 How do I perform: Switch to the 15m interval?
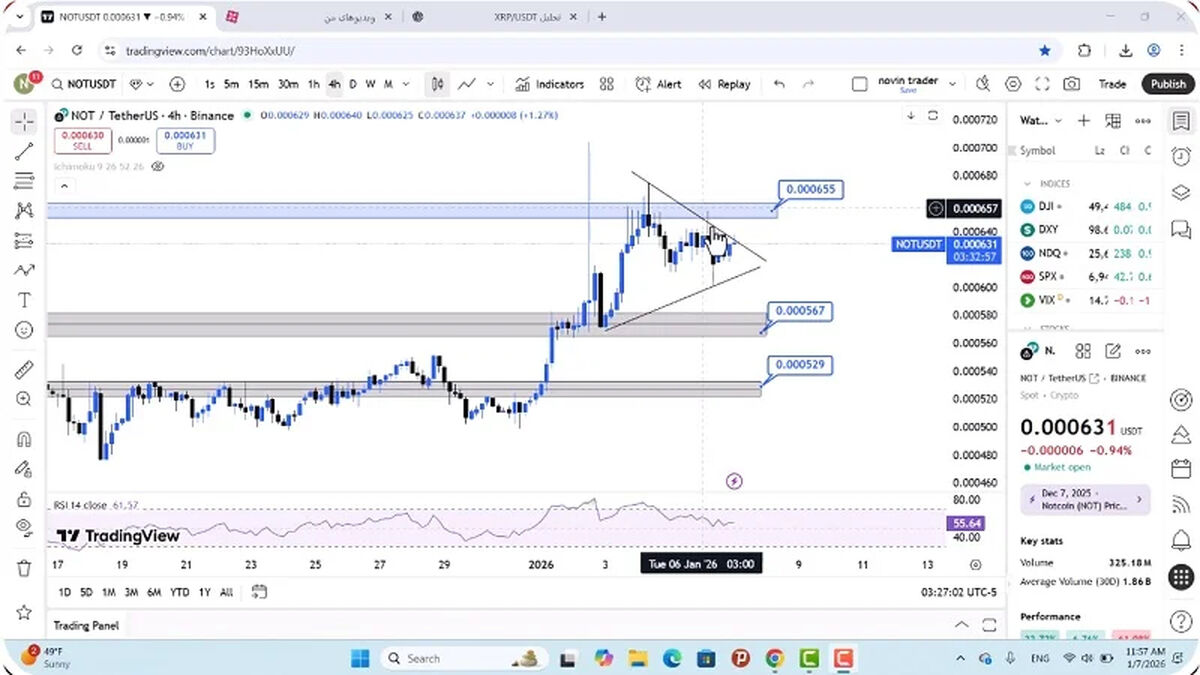pyautogui.click(x=258, y=84)
